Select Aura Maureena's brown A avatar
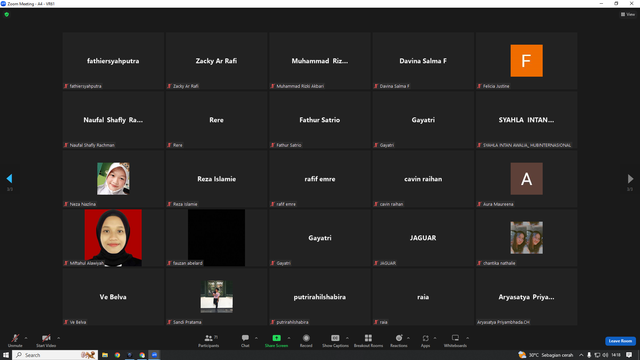 [x=527, y=179]
